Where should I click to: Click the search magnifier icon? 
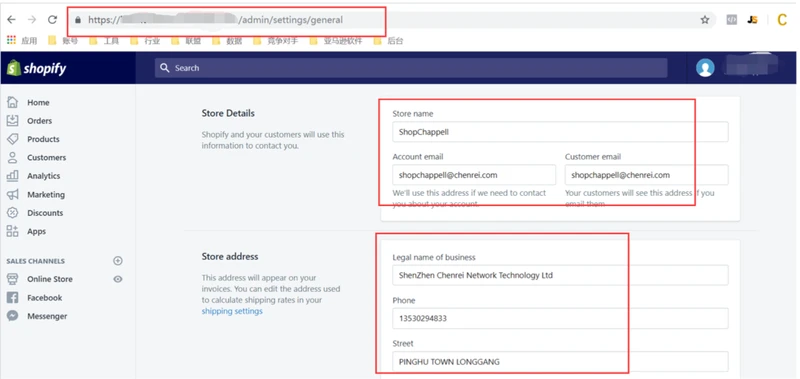(164, 68)
